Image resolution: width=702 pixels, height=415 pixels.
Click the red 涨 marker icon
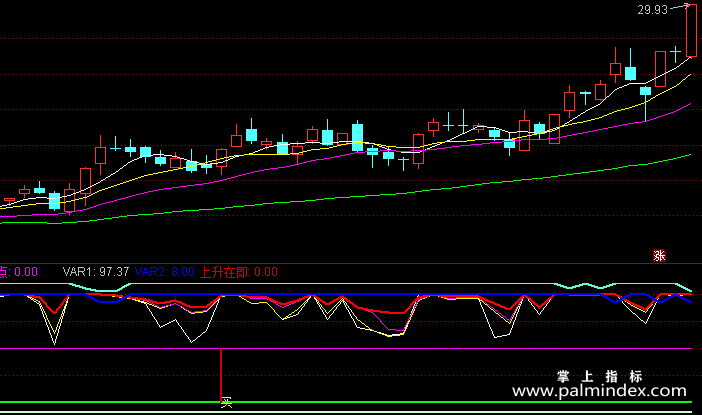tap(659, 256)
